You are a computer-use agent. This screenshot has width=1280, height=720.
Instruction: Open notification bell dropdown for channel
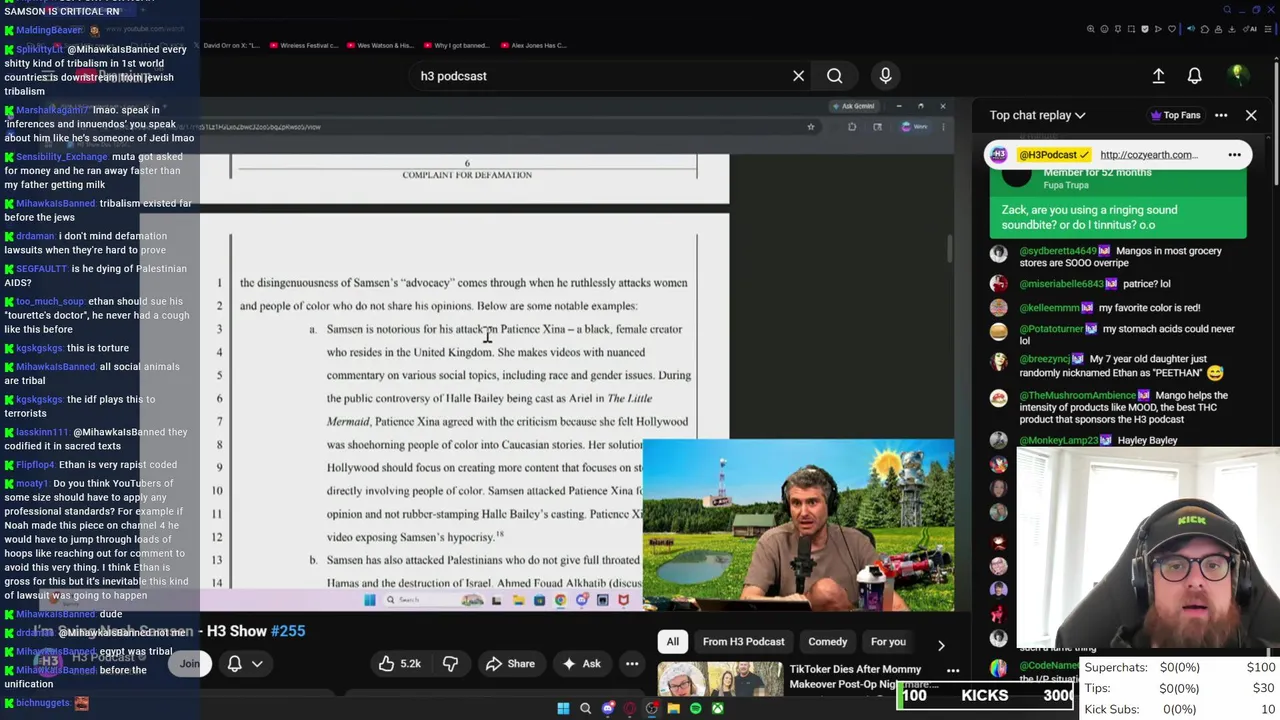(244, 664)
